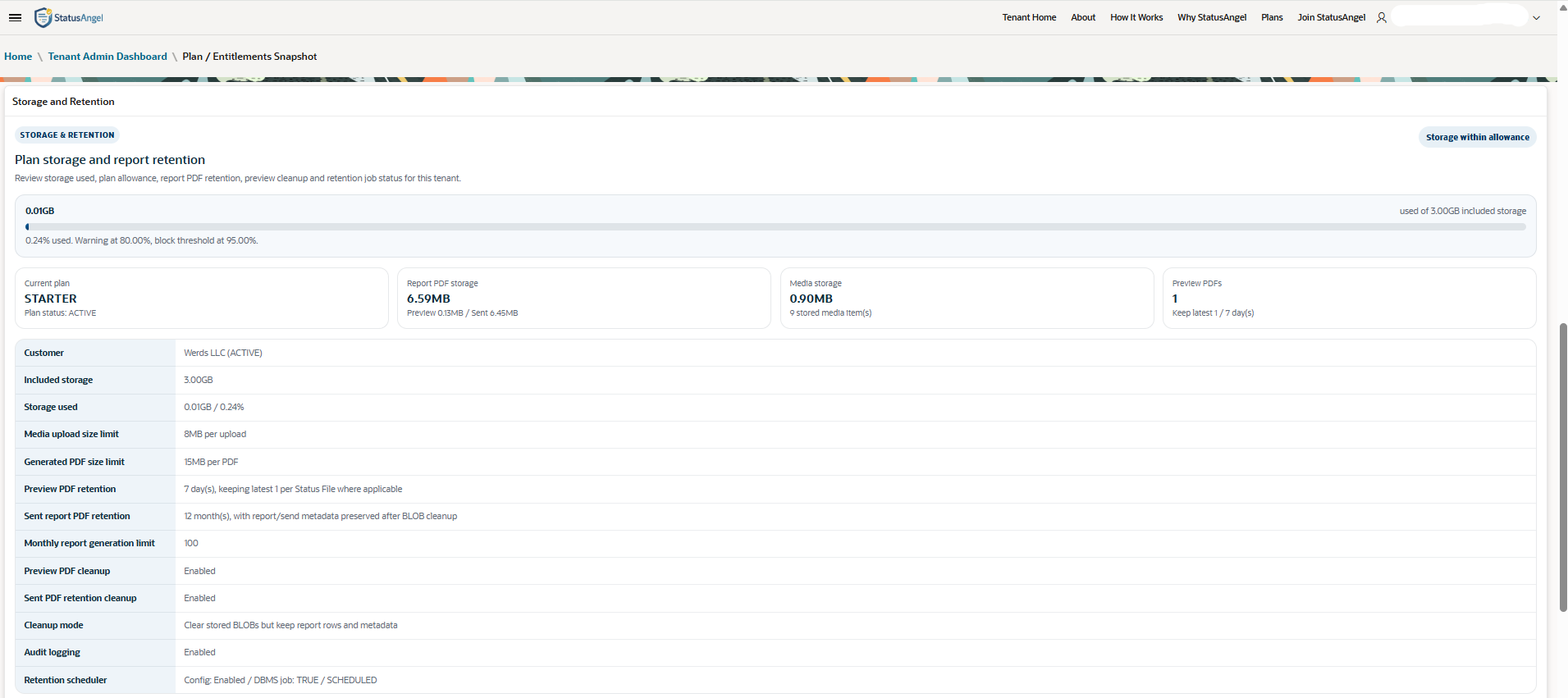Click the '15MB per PDF' value
The image size is (1568, 698).
click(x=211, y=462)
